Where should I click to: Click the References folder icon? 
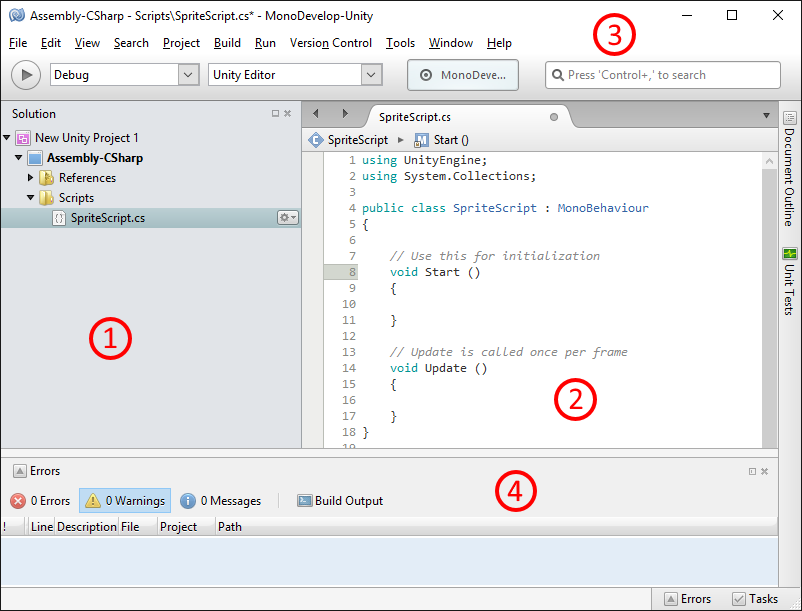(47, 178)
